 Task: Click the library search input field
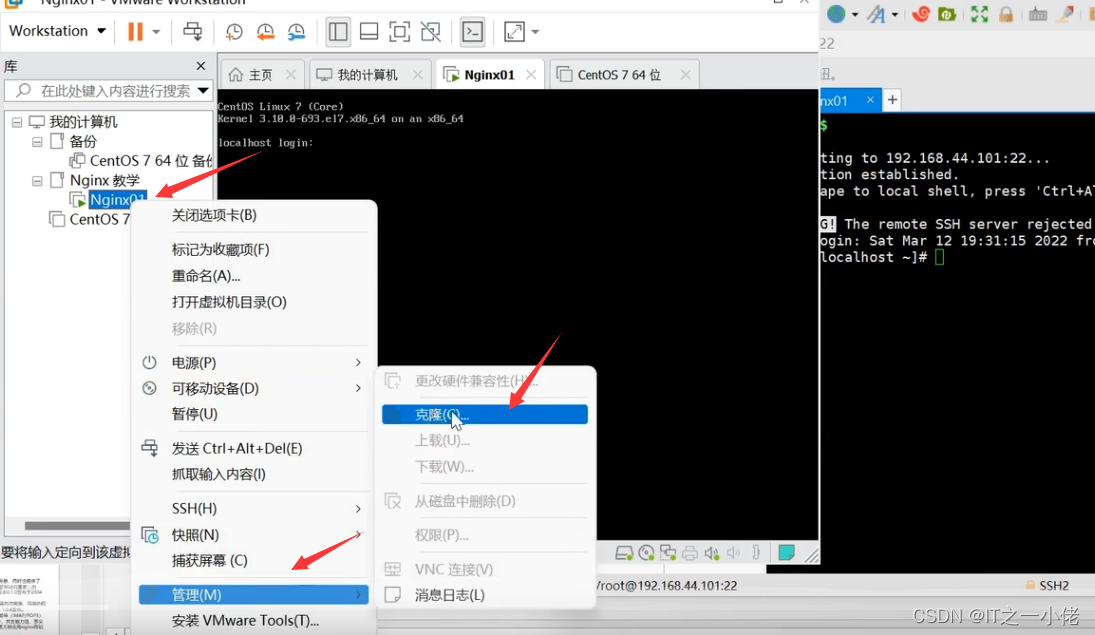(x=110, y=90)
